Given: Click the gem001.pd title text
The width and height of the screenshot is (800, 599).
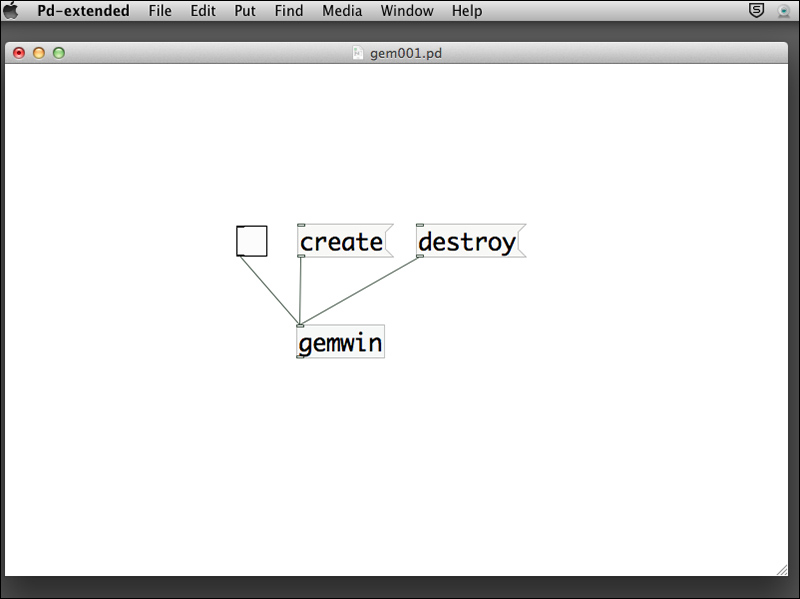Looking at the screenshot, I should tap(406, 53).
